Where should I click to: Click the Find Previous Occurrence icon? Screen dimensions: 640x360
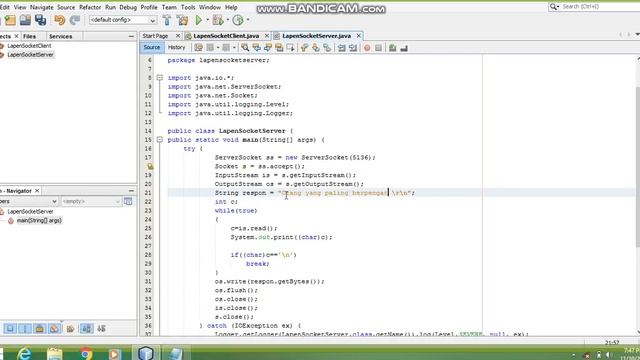[256, 48]
